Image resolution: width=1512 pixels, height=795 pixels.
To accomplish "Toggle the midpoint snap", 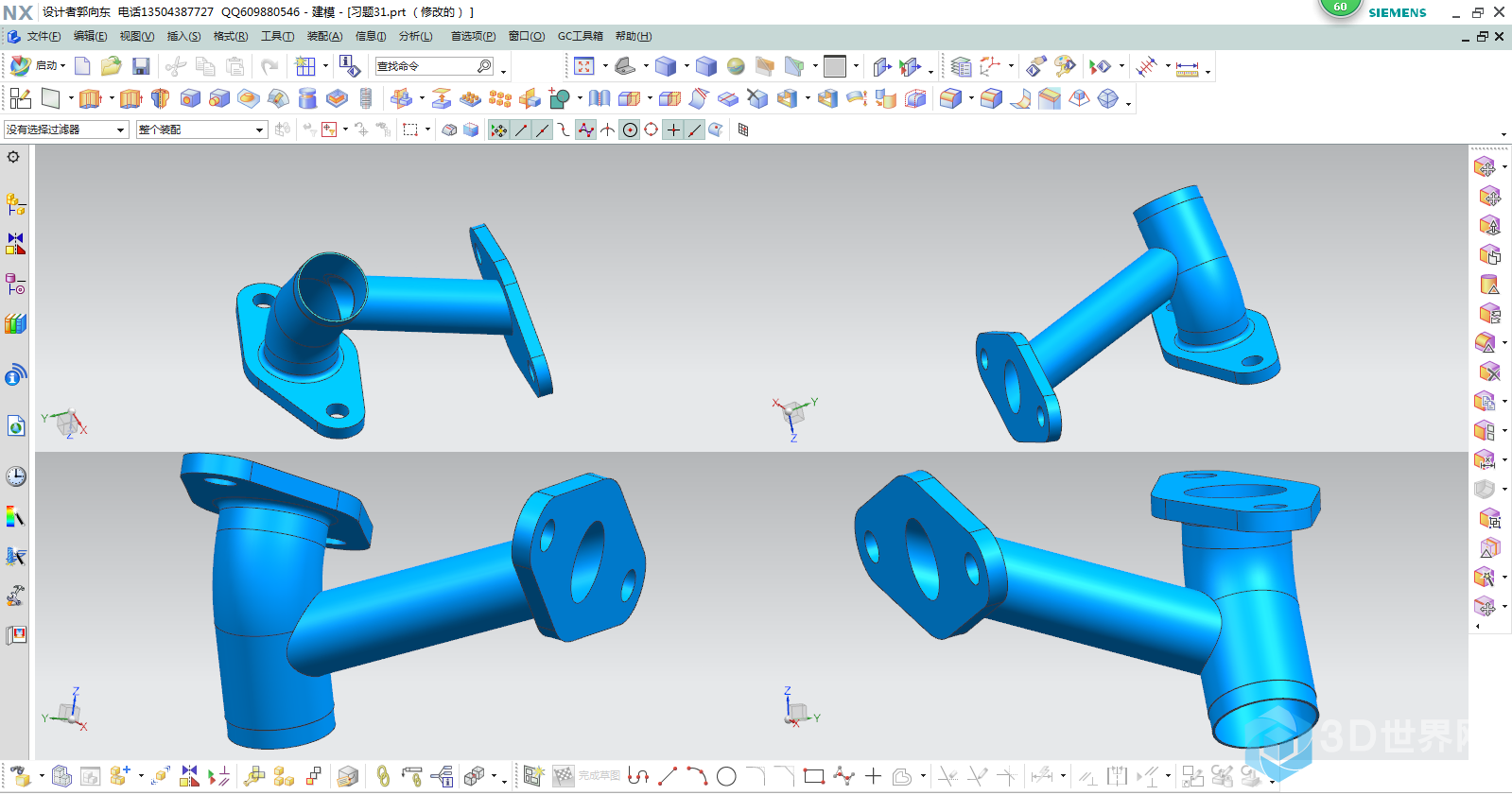I will click(x=543, y=130).
